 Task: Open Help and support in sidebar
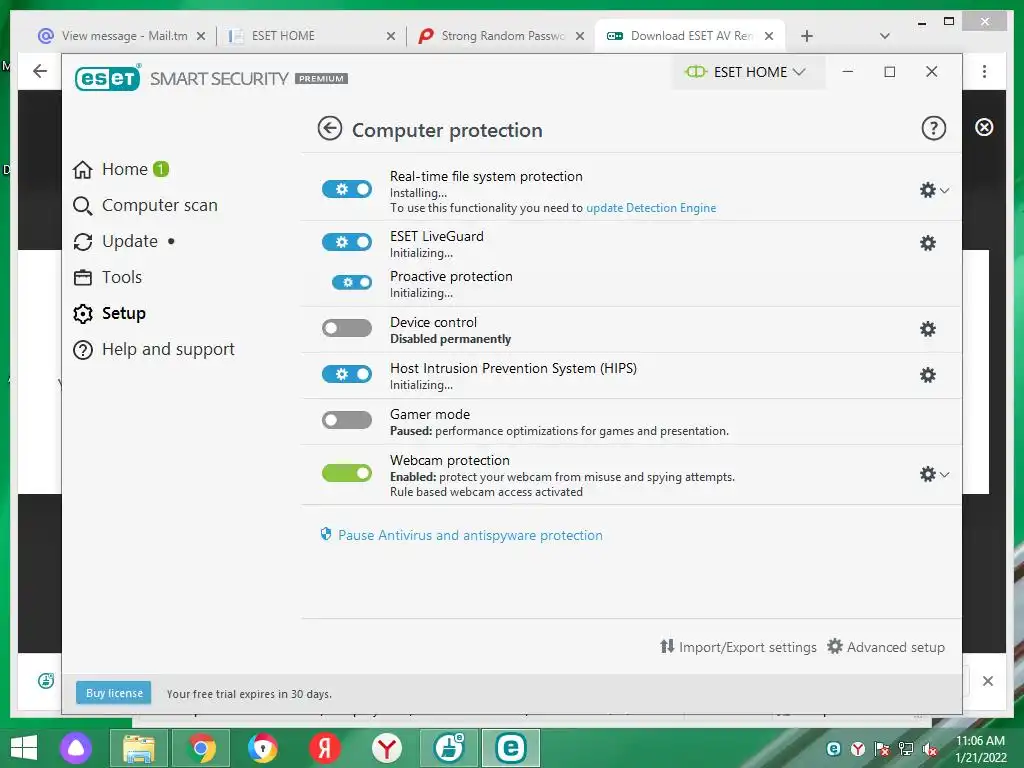point(153,349)
